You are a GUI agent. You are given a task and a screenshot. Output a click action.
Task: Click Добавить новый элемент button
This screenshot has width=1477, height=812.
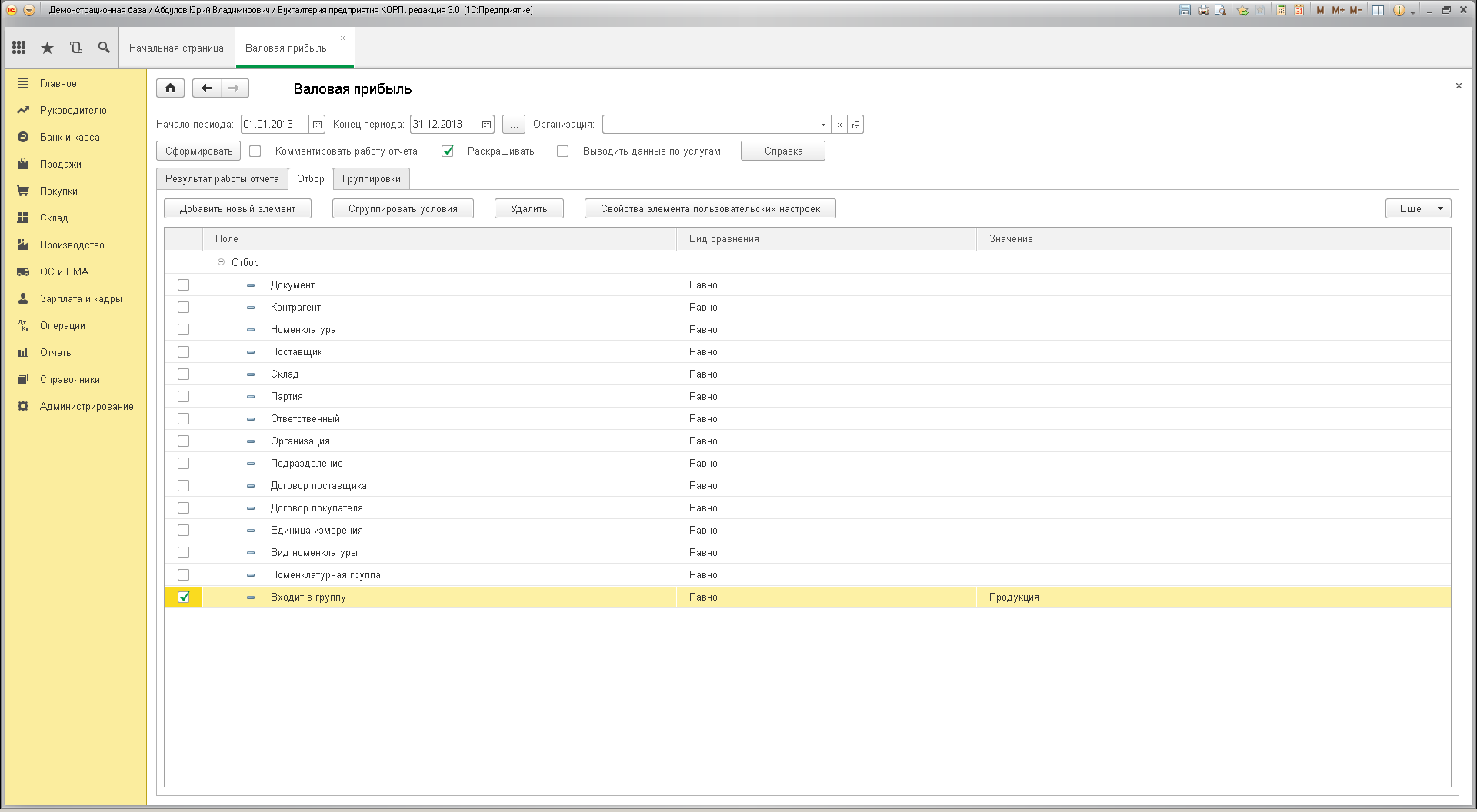[x=238, y=208]
